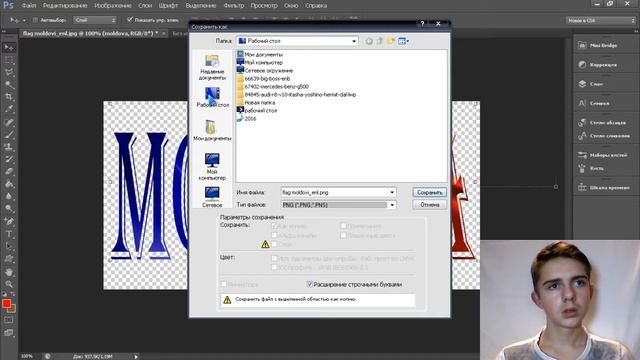Open the Шкала времени timeline panel

tap(605, 188)
